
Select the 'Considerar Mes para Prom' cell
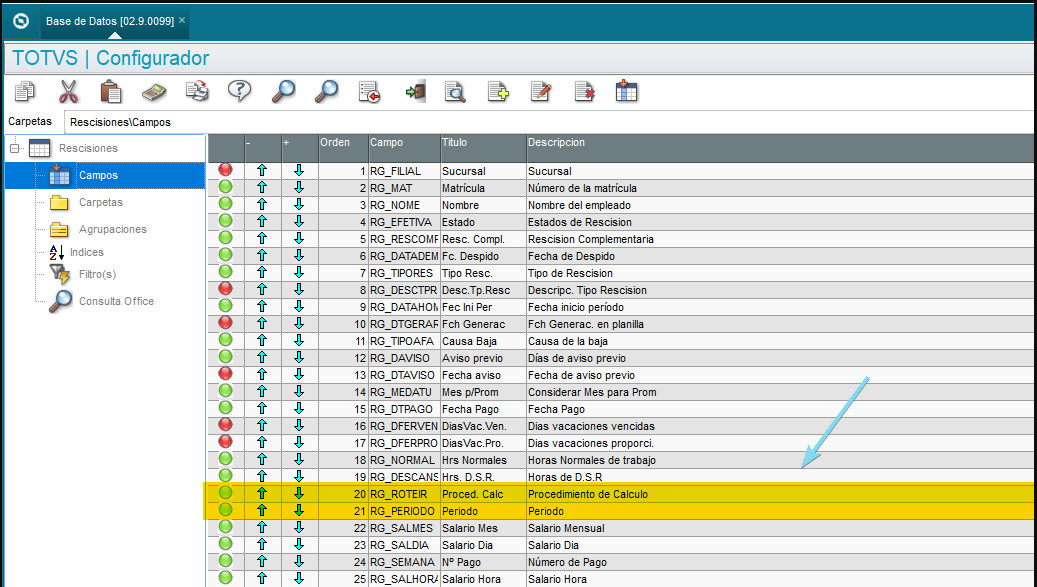point(780,392)
